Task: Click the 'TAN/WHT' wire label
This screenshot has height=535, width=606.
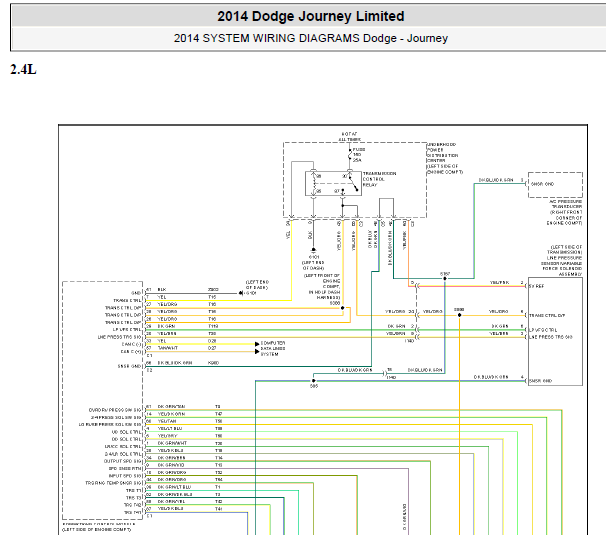Action: (x=168, y=348)
